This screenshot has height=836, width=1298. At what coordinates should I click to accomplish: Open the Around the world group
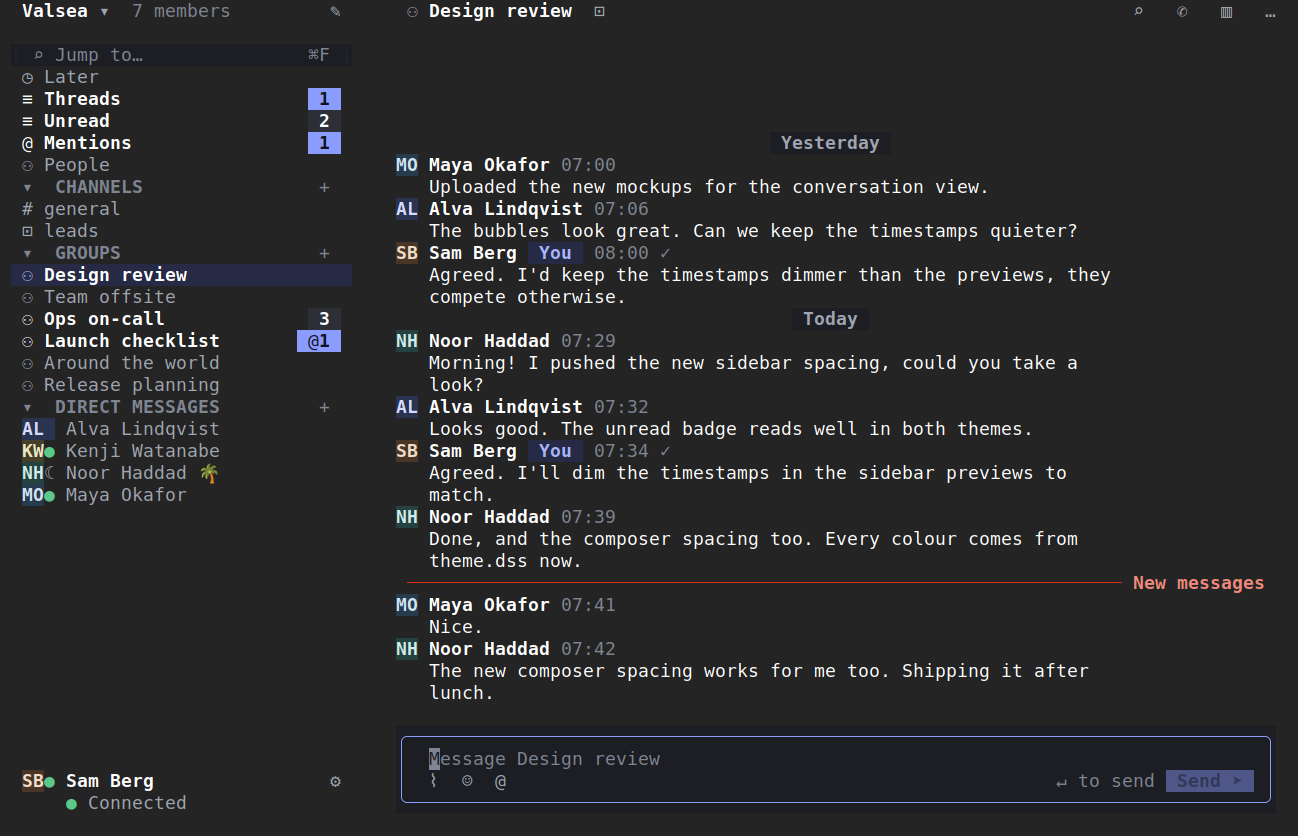pos(181,363)
